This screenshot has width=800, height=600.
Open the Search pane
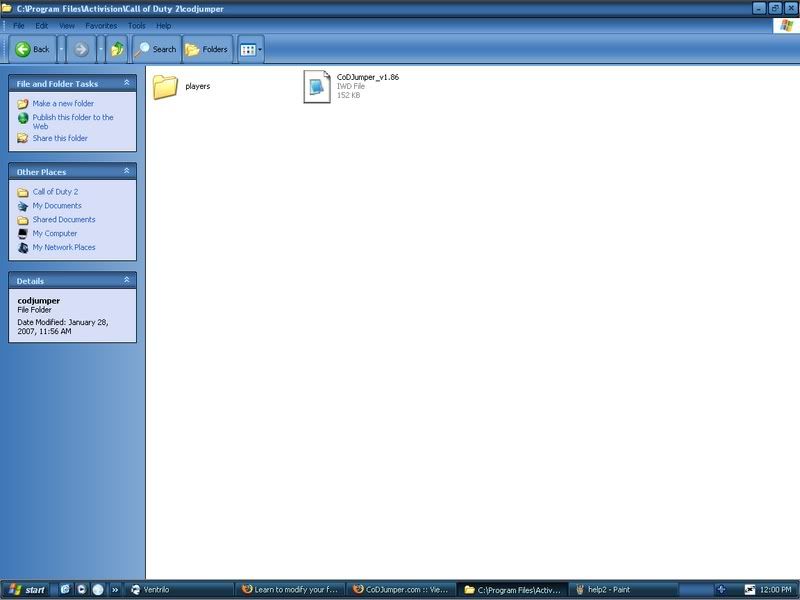[155, 49]
